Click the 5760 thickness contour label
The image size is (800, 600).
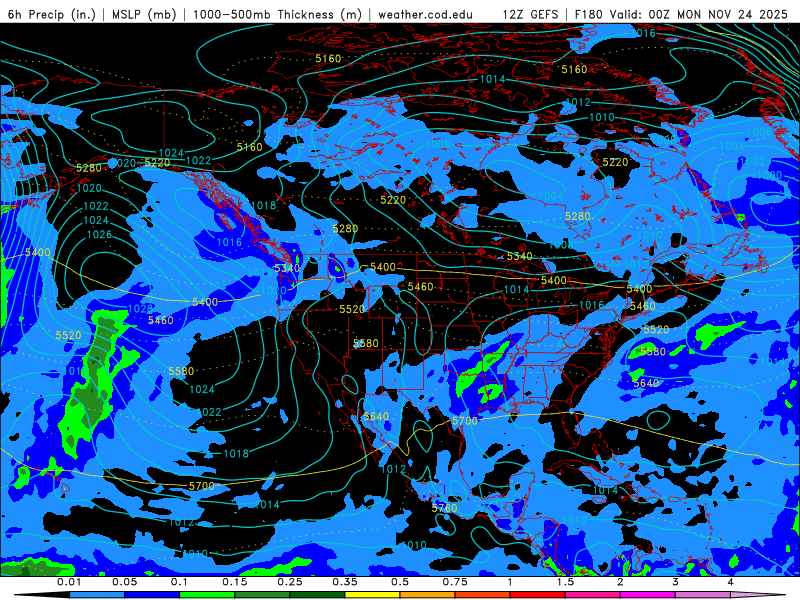click(x=444, y=508)
